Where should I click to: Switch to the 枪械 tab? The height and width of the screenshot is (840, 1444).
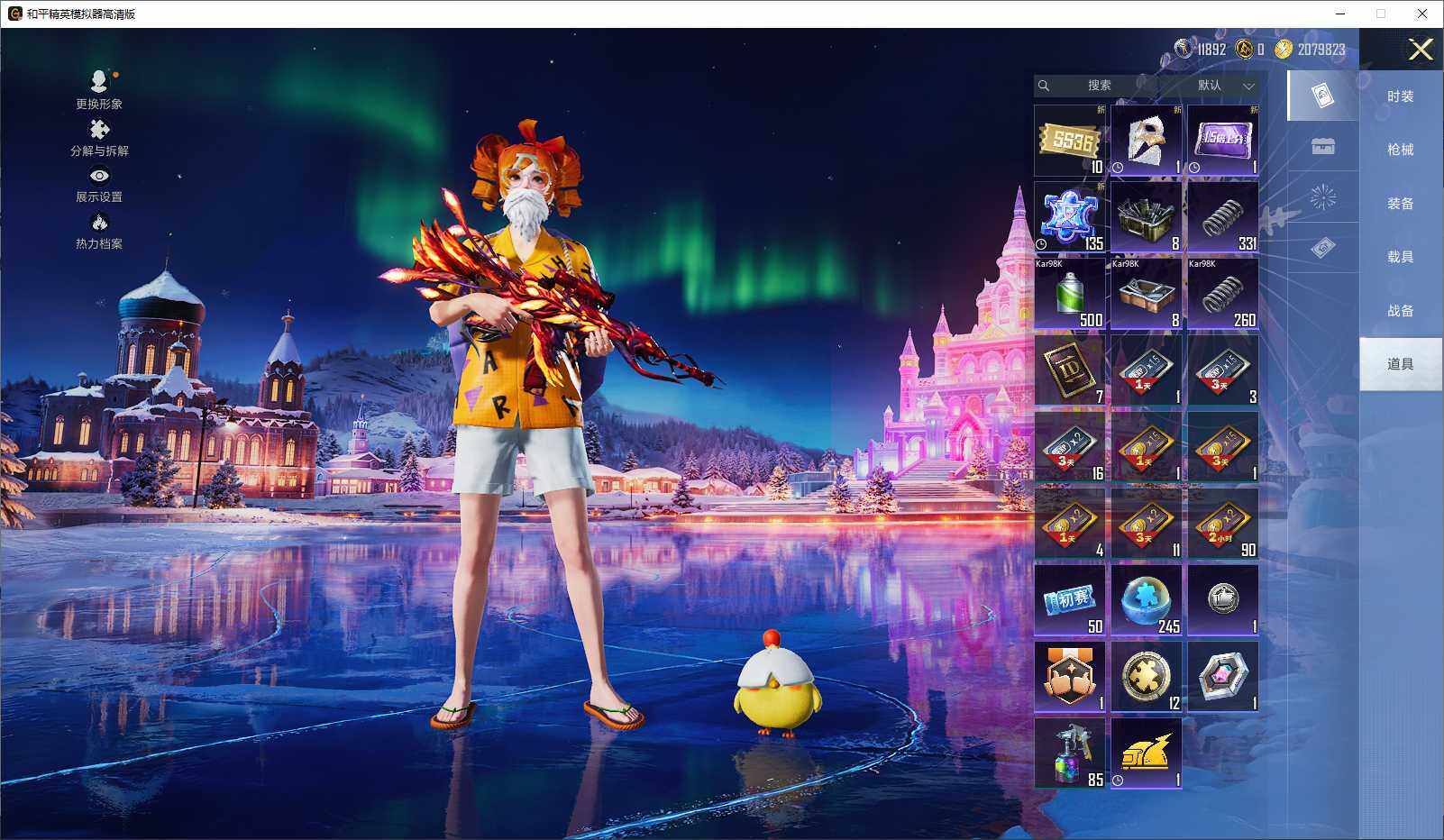[x=1400, y=150]
